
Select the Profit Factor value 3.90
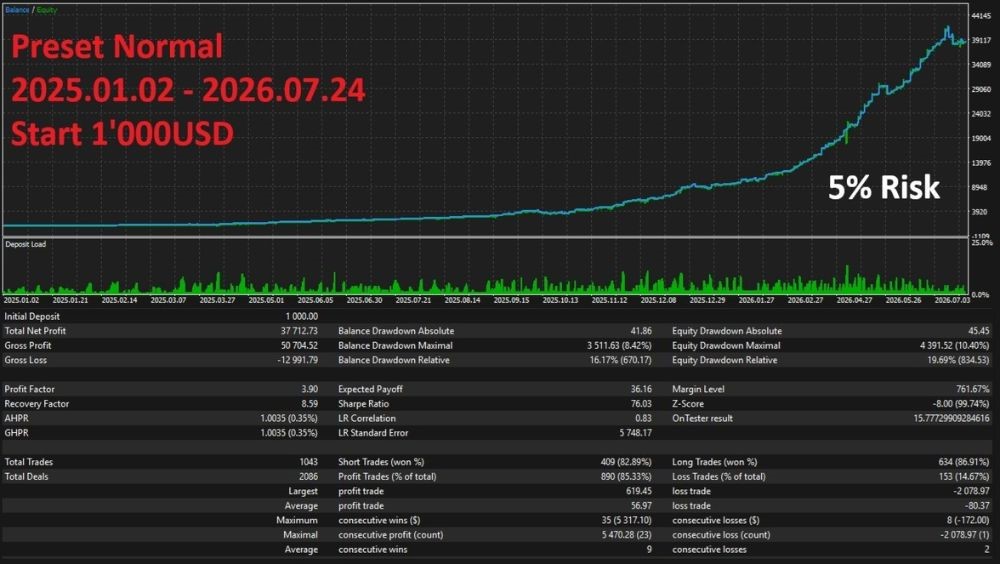[x=309, y=389]
